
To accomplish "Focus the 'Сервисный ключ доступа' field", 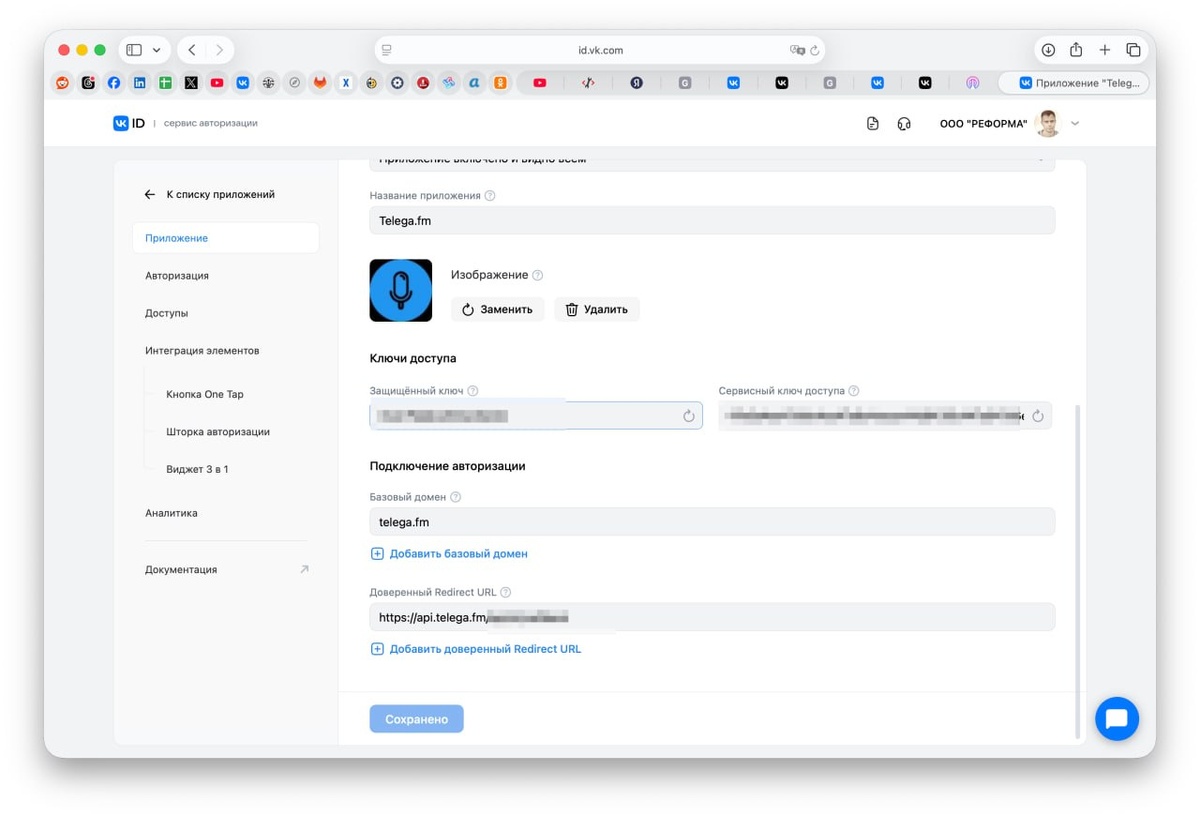I will pos(885,416).
